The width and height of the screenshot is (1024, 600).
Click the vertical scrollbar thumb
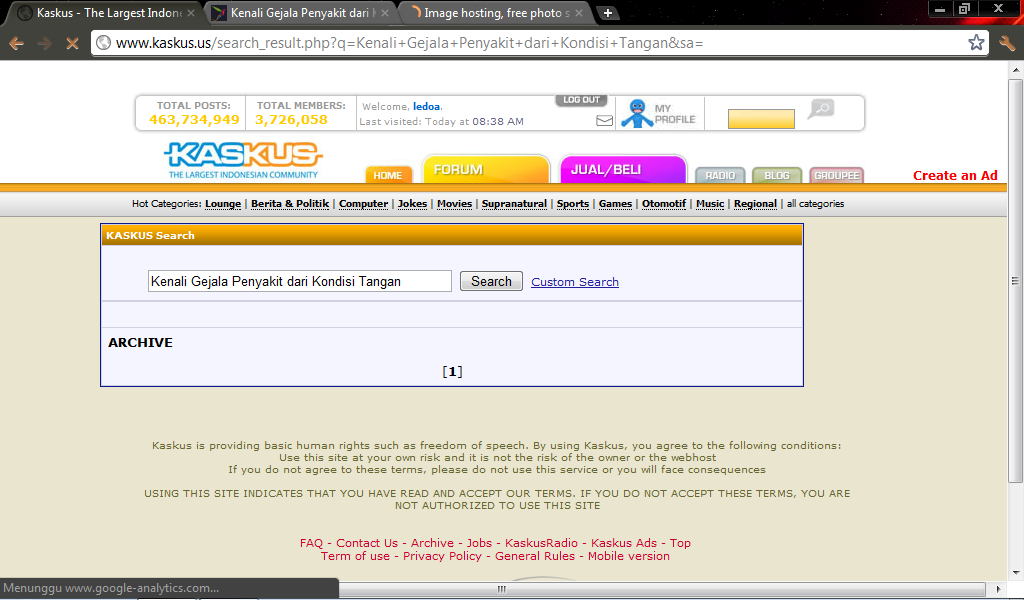[1015, 281]
